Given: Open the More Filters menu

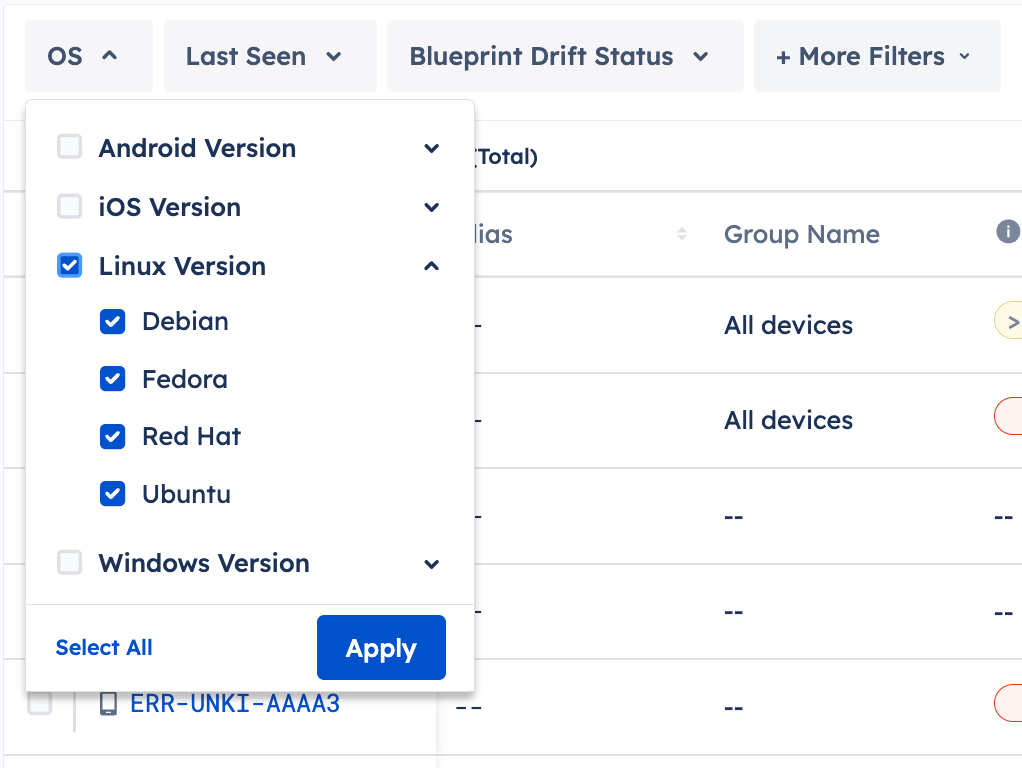Looking at the screenshot, I should [x=877, y=56].
